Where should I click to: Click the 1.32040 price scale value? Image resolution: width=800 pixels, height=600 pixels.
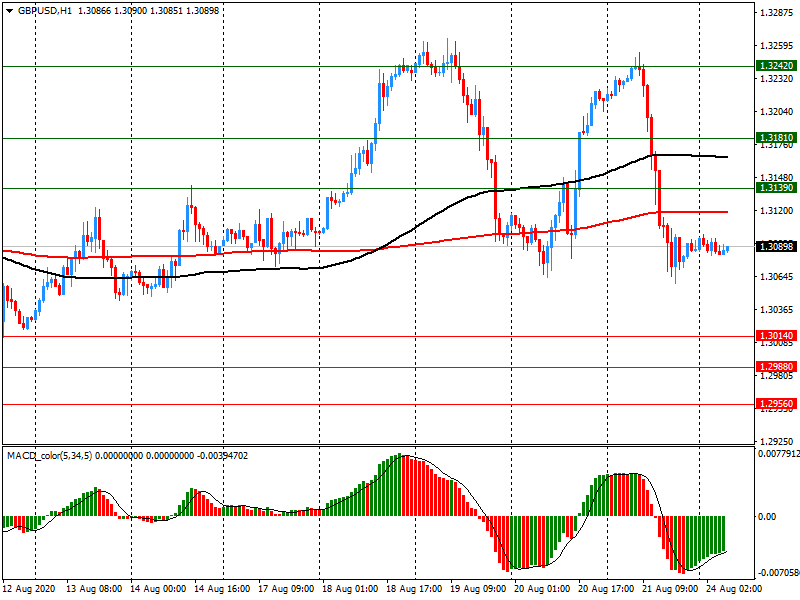coord(777,112)
